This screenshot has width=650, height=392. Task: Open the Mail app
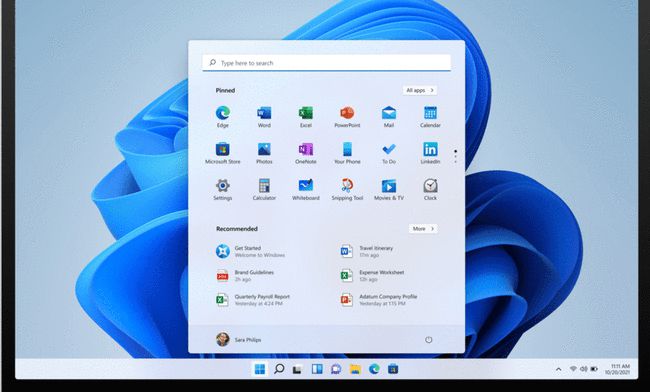click(389, 116)
